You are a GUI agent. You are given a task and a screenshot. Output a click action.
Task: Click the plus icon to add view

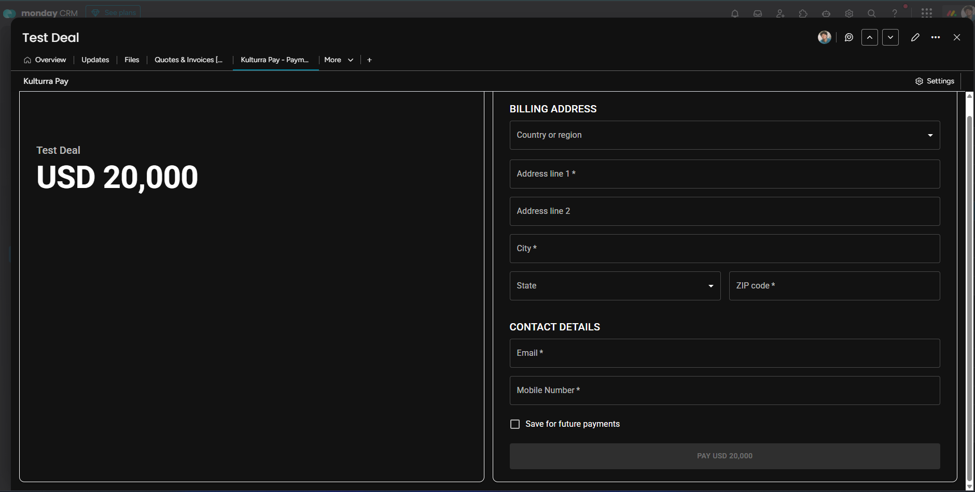click(x=369, y=60)
